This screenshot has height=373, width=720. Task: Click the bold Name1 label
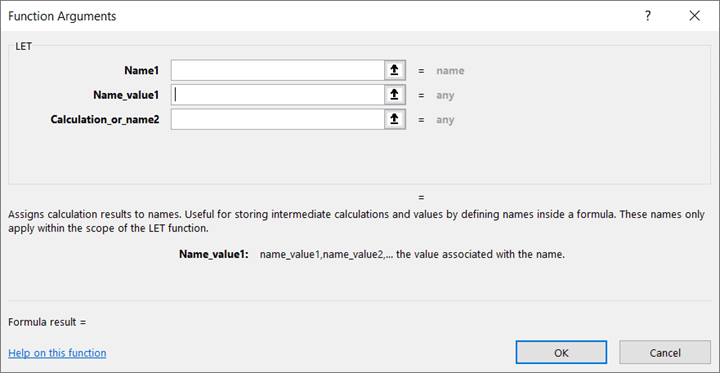(x=141, y=71)
